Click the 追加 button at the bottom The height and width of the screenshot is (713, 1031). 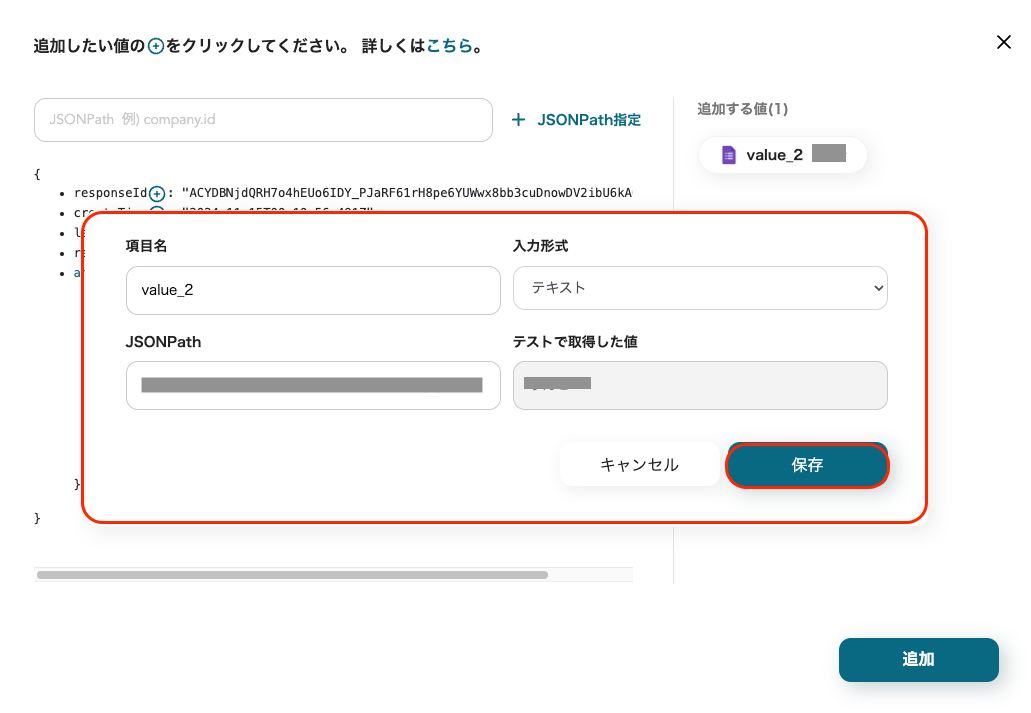[x=919, y=659]
